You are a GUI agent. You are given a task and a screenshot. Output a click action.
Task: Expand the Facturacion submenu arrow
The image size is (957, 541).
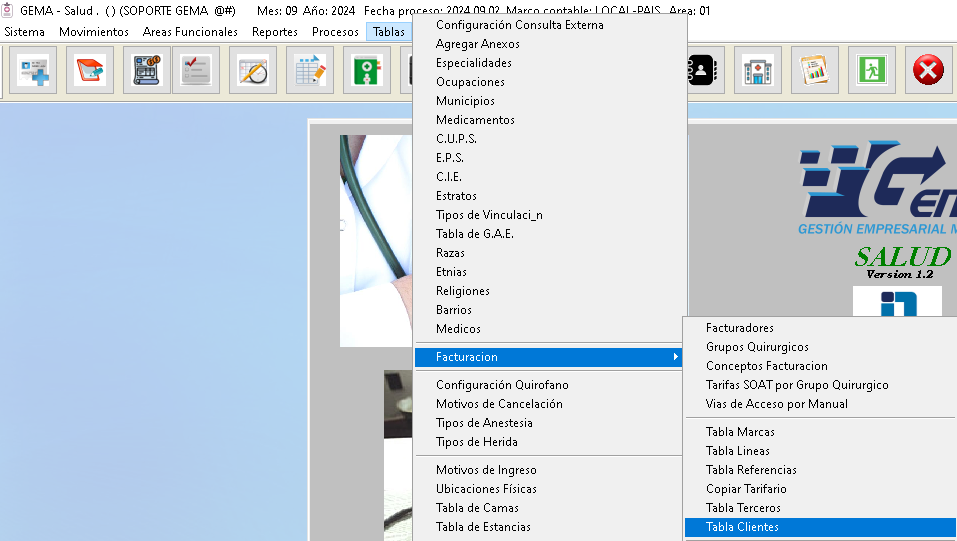675,357
